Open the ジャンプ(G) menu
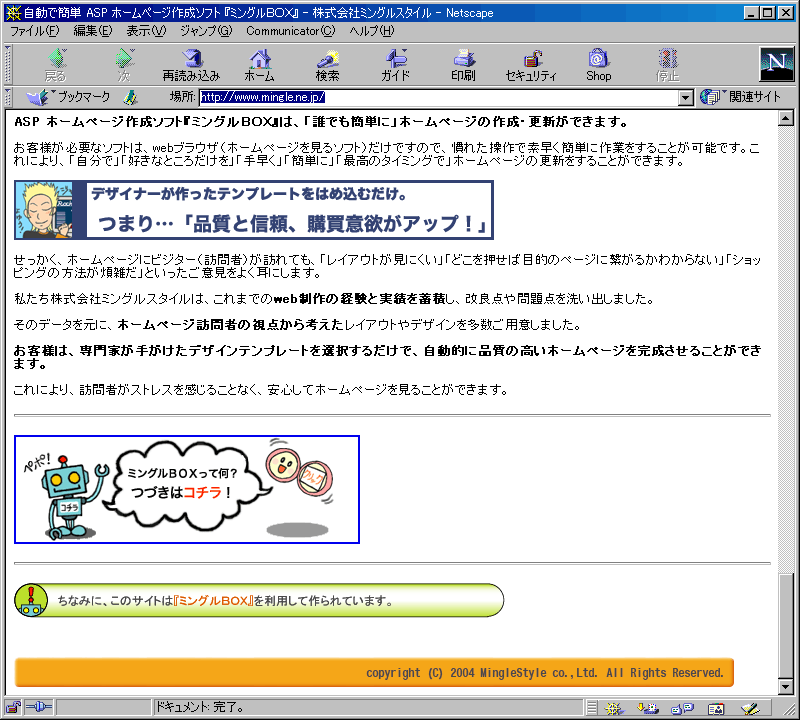Screen dimensions: 800x720 [x=206, y=31]
